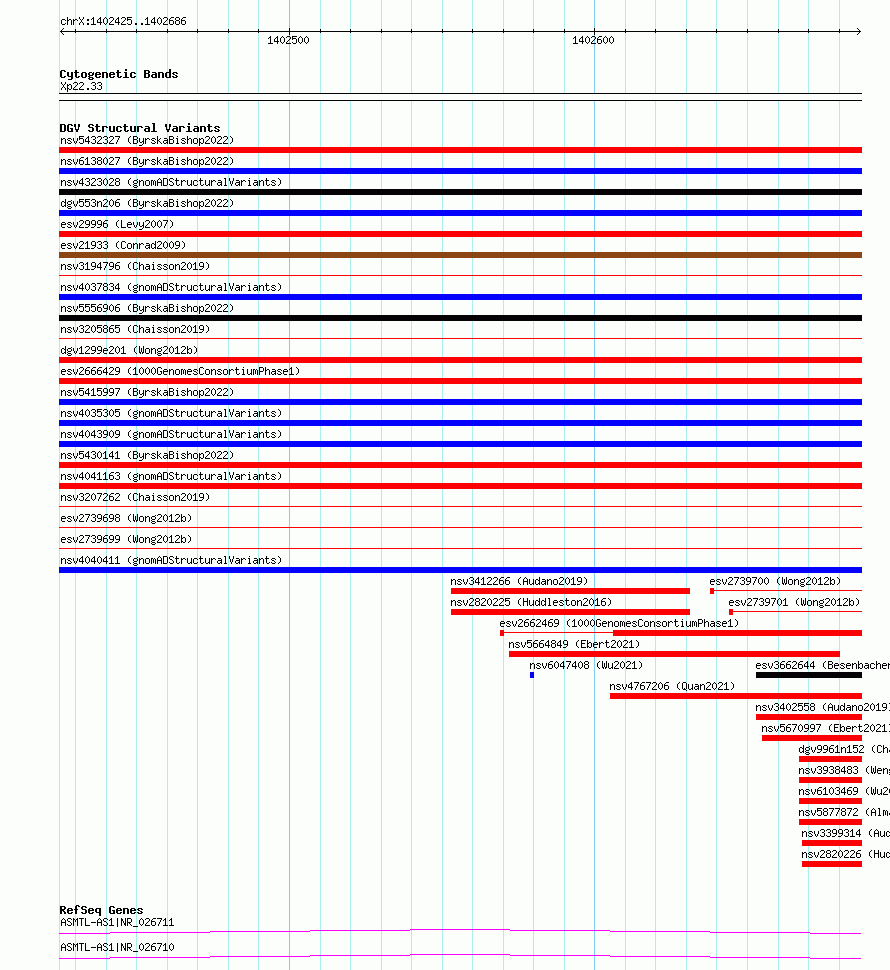890x970 pixels.
Task: Click the brown bar under esv21933
Action: [x=460, y=255]
